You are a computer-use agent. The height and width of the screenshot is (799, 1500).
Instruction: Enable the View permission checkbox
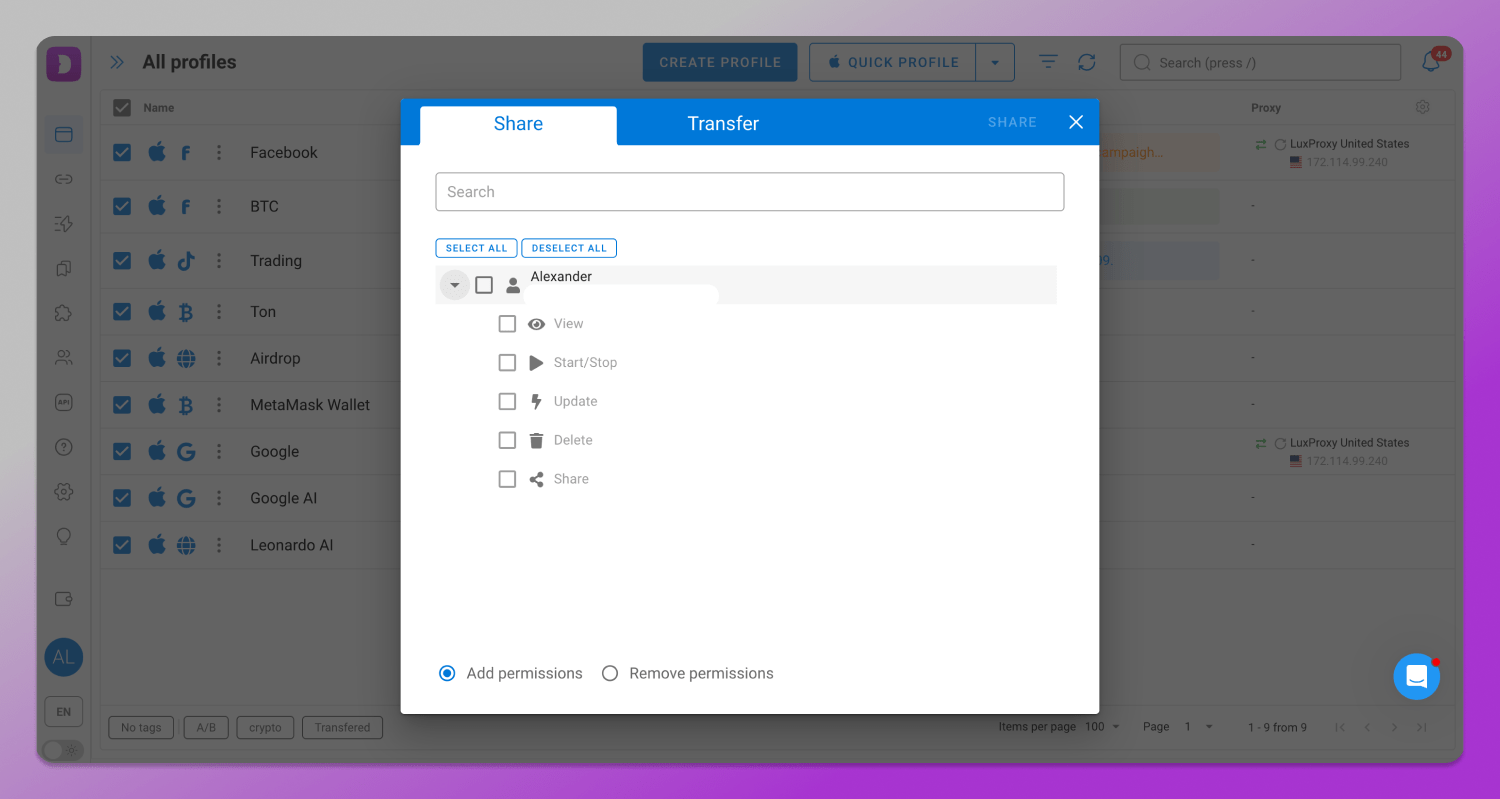507,324
